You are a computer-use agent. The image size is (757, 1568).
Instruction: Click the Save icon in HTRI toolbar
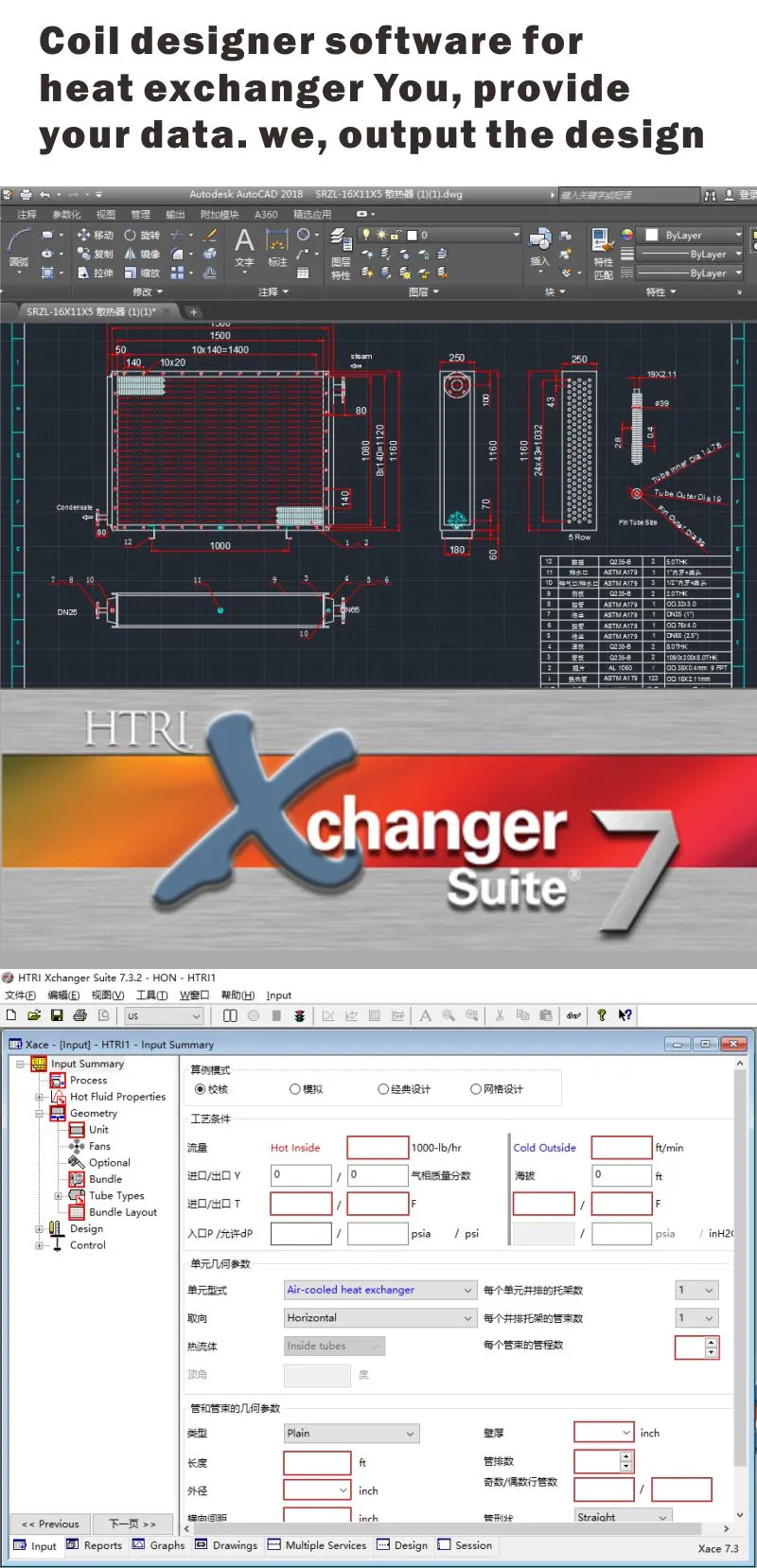57,1015
